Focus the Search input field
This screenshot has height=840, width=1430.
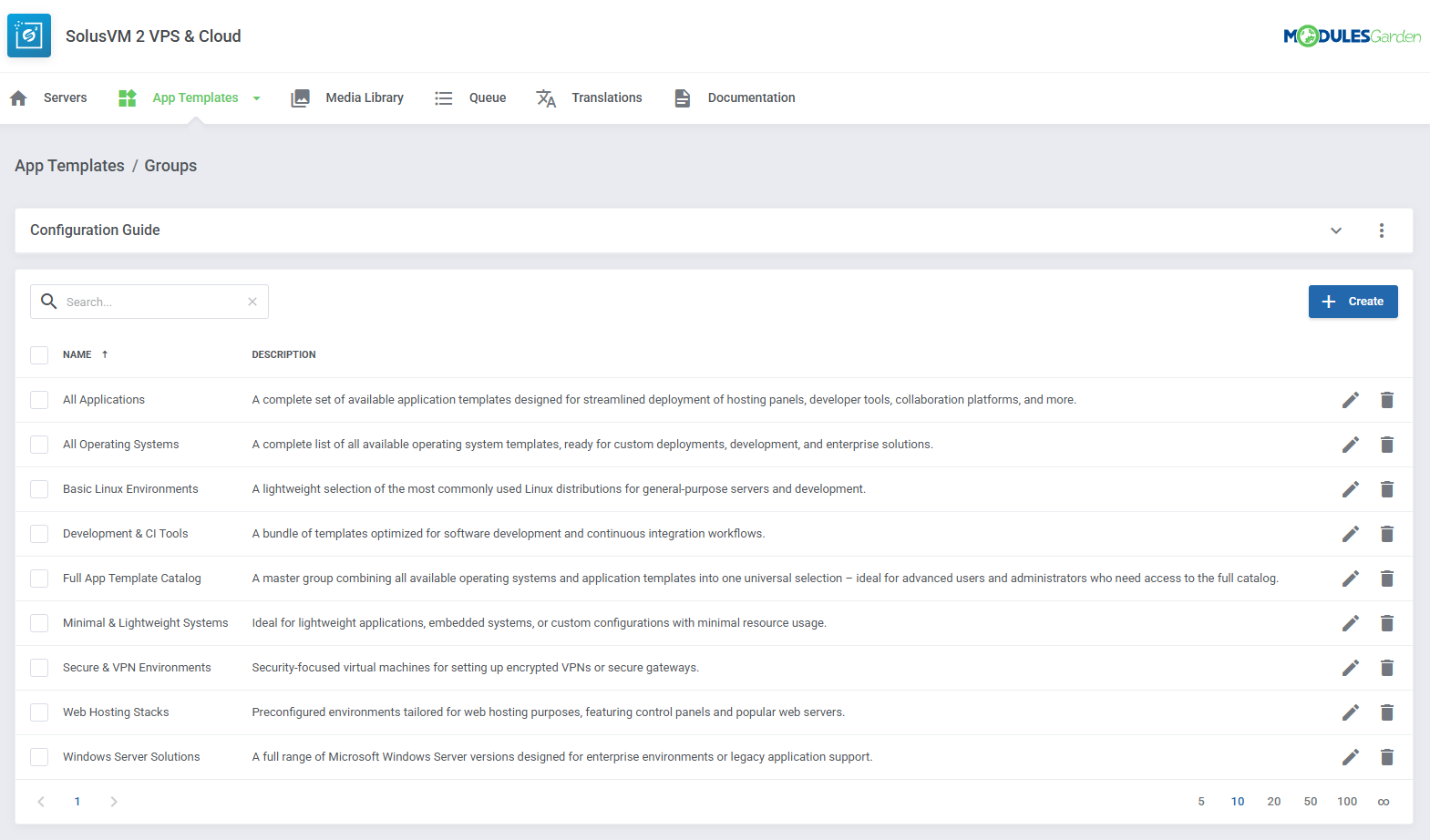(x=150, y=302)
